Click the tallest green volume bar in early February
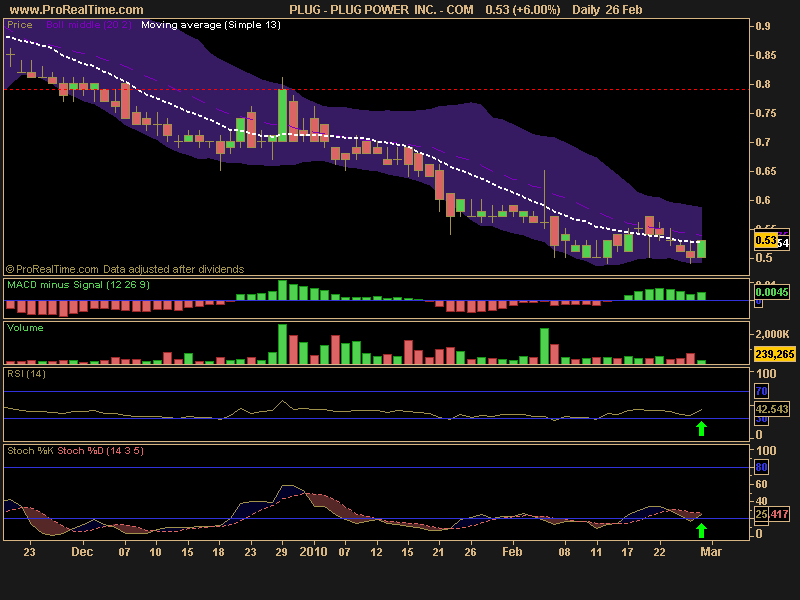800x600 pixels. point(544,346)
